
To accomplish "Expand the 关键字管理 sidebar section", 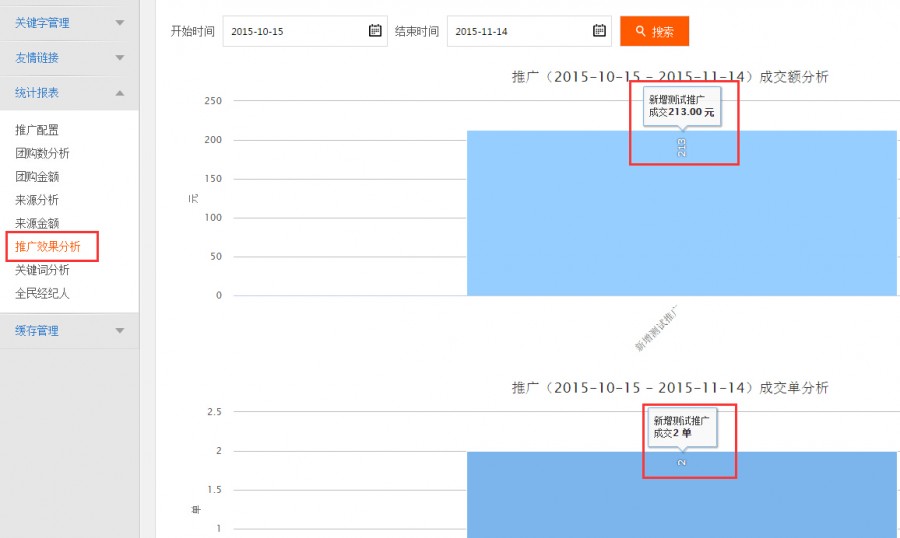I will [x=69, y=23].
